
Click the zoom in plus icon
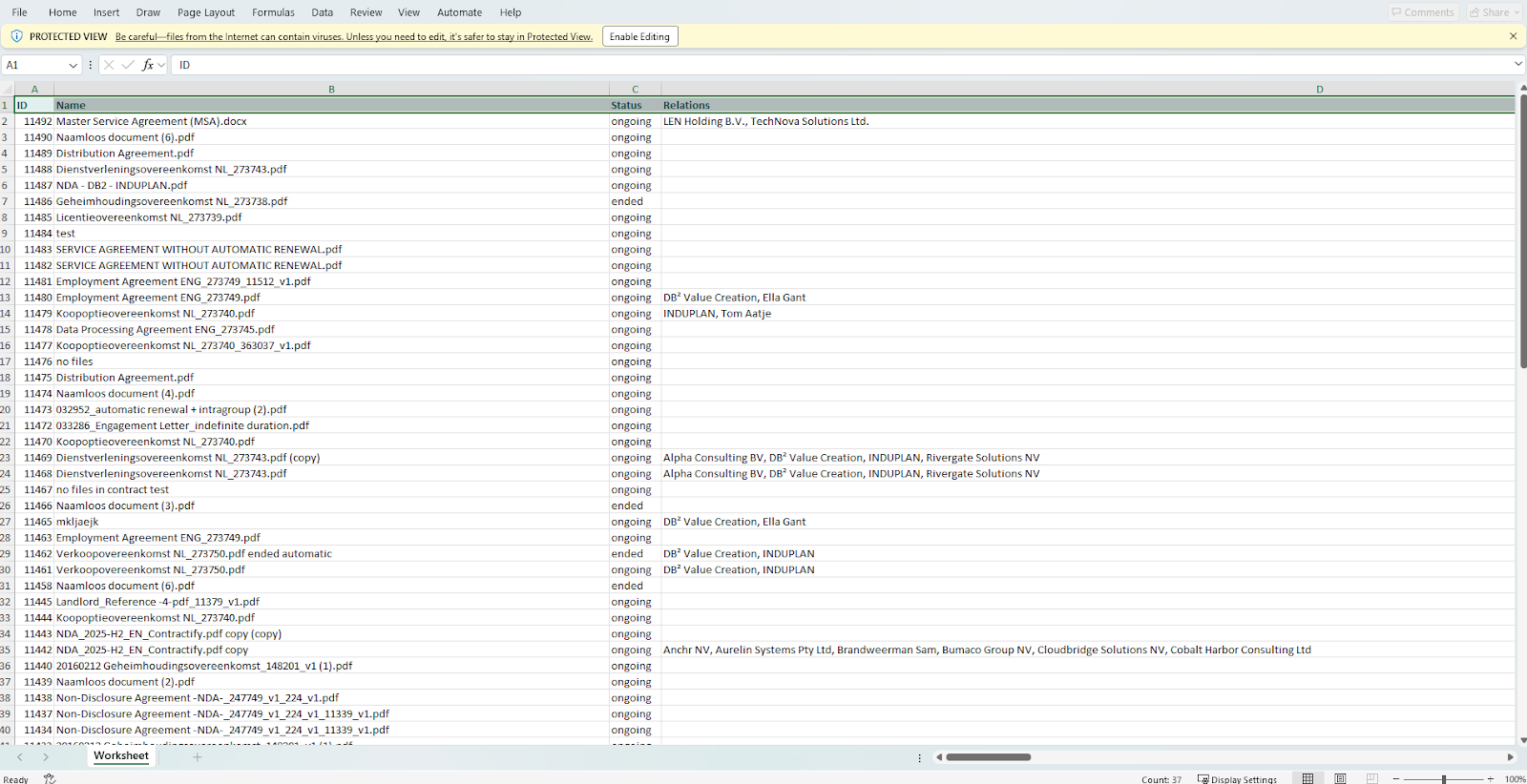point(1491,779)
